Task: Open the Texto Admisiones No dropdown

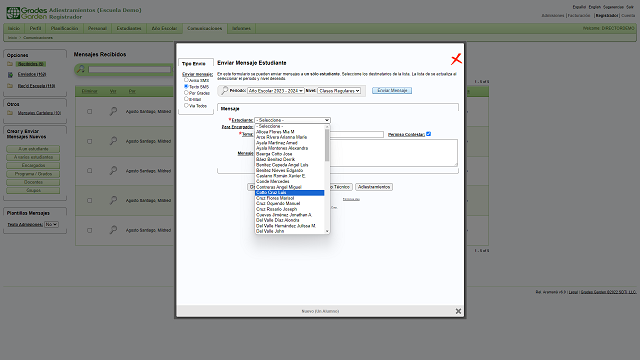Action: 51,224
